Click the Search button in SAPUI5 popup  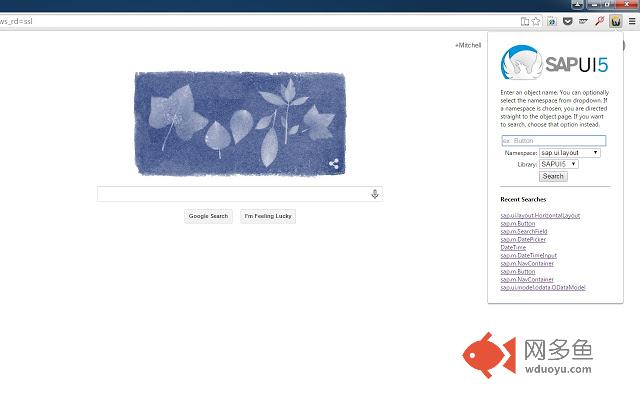(553, 176)
